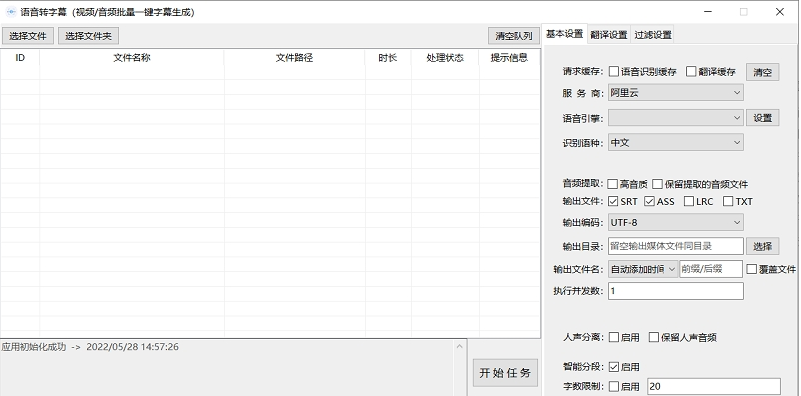
Task: Open the 输出文件名 自动添加时间 dropdown
Action: coord(643,269)
